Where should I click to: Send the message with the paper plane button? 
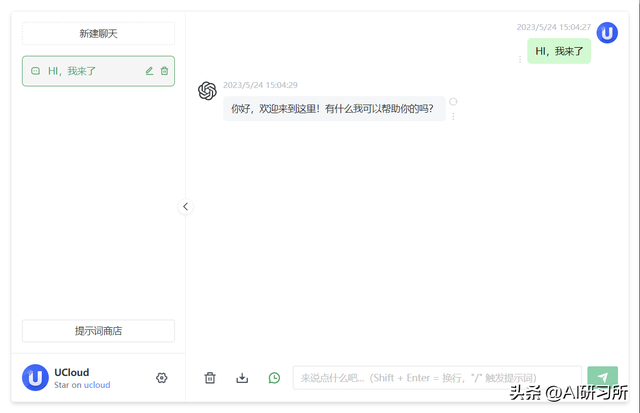pyautogui.click(x=602, y=377)
